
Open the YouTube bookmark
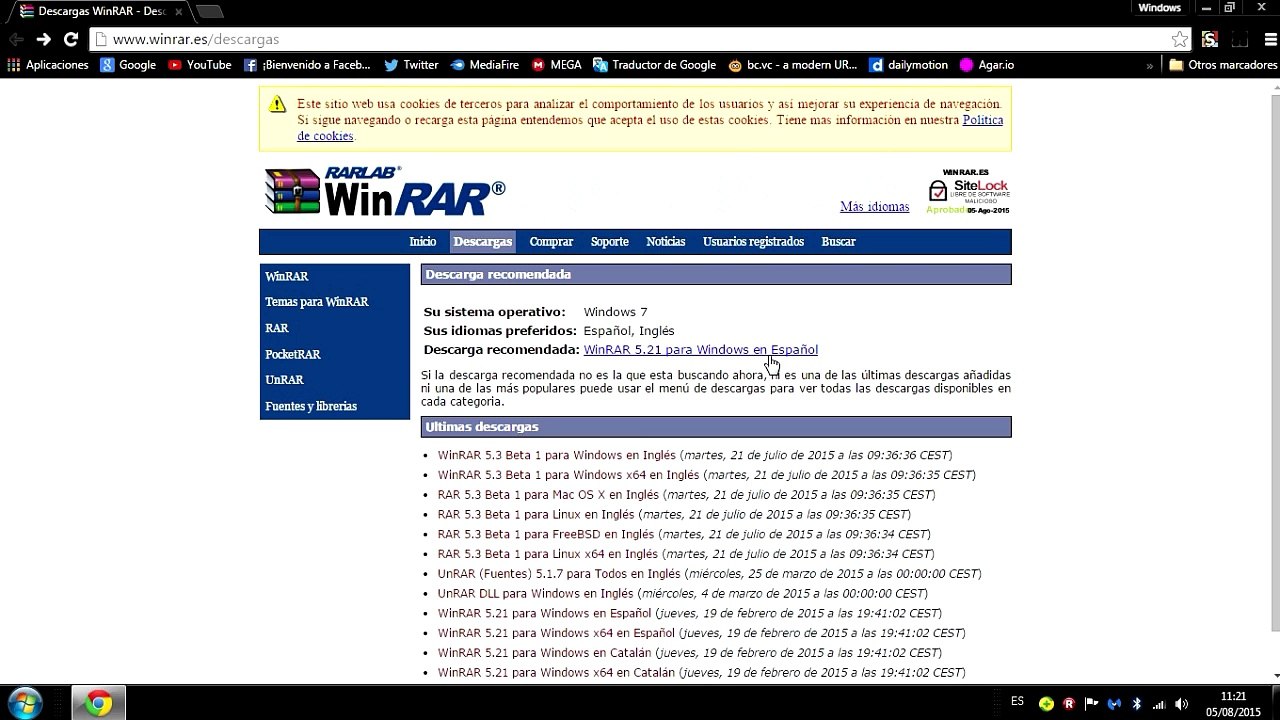pos(200,65)
